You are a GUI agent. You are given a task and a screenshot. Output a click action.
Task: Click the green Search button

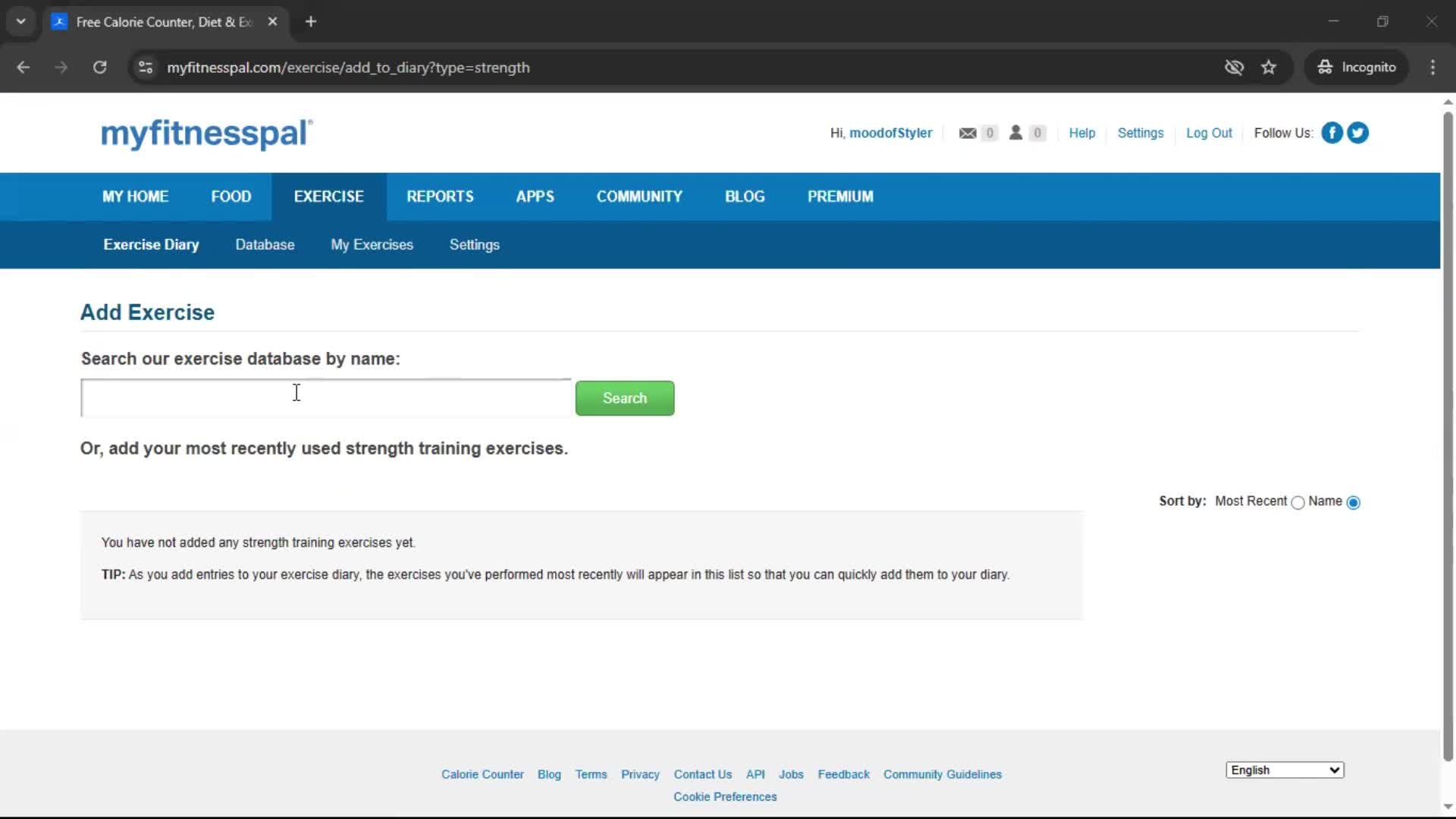pos(625,398)
